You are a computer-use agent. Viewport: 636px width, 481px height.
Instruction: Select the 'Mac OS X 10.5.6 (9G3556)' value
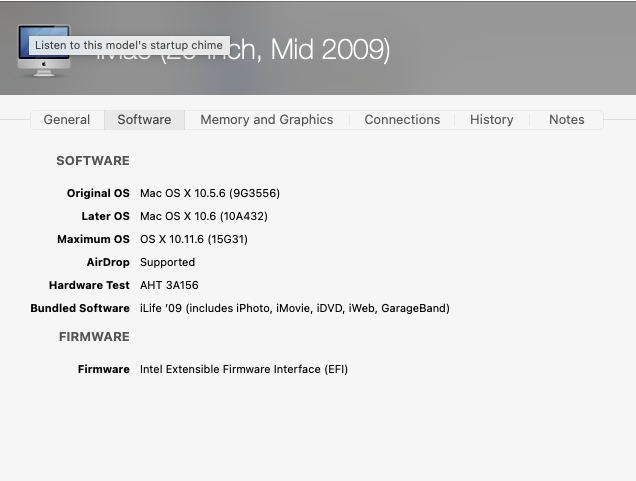(210, 193)
